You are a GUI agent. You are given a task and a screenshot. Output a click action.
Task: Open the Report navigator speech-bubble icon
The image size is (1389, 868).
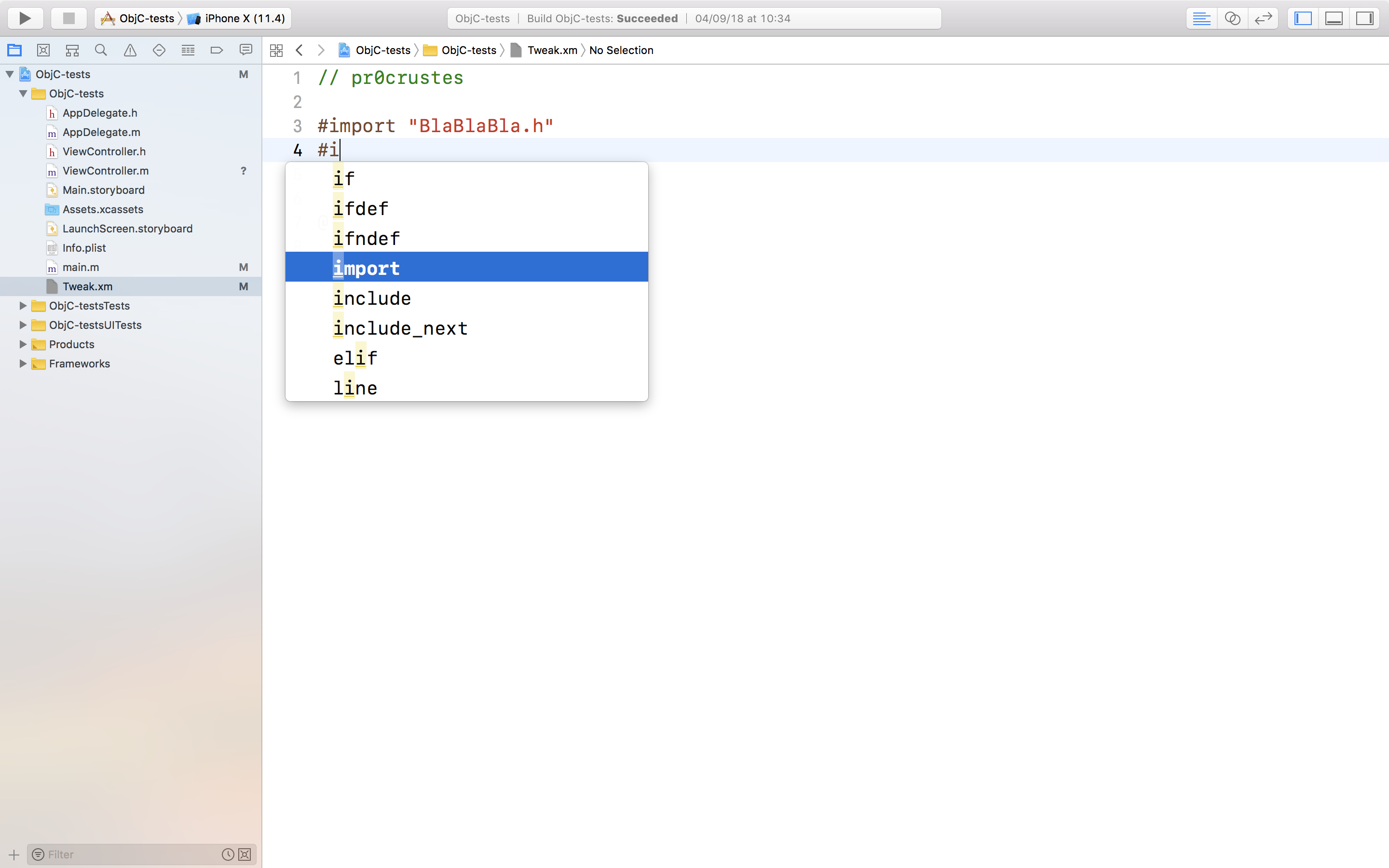[x=245, y=51]
